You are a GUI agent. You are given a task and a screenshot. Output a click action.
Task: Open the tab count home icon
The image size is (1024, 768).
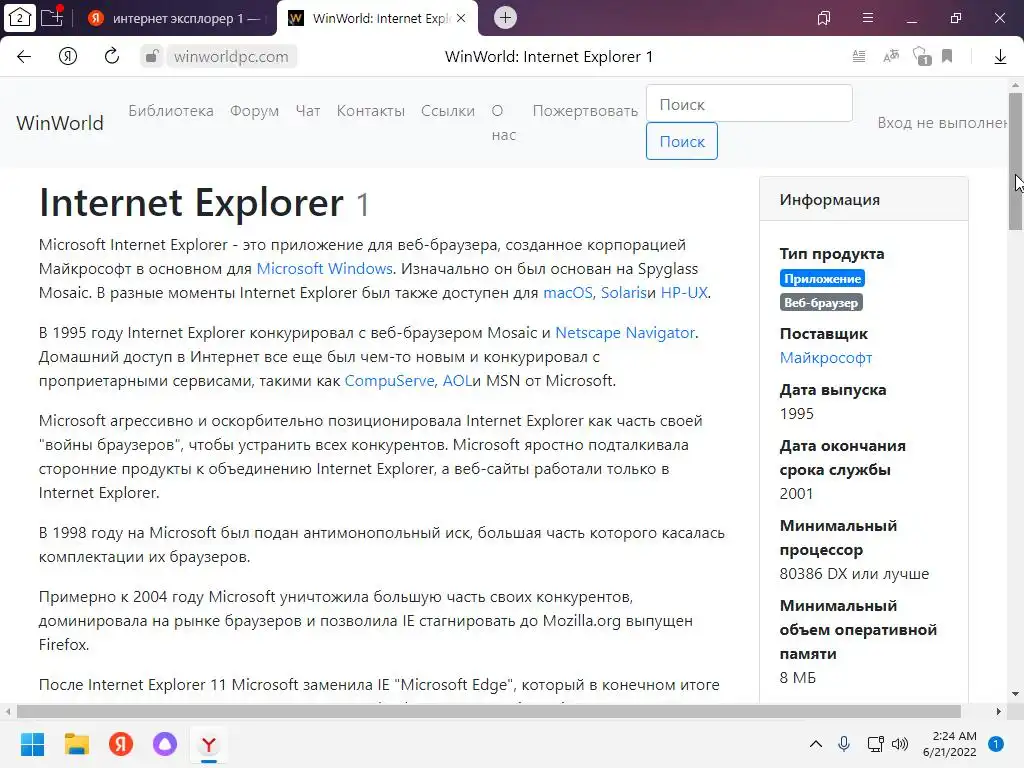pos(20,18)
